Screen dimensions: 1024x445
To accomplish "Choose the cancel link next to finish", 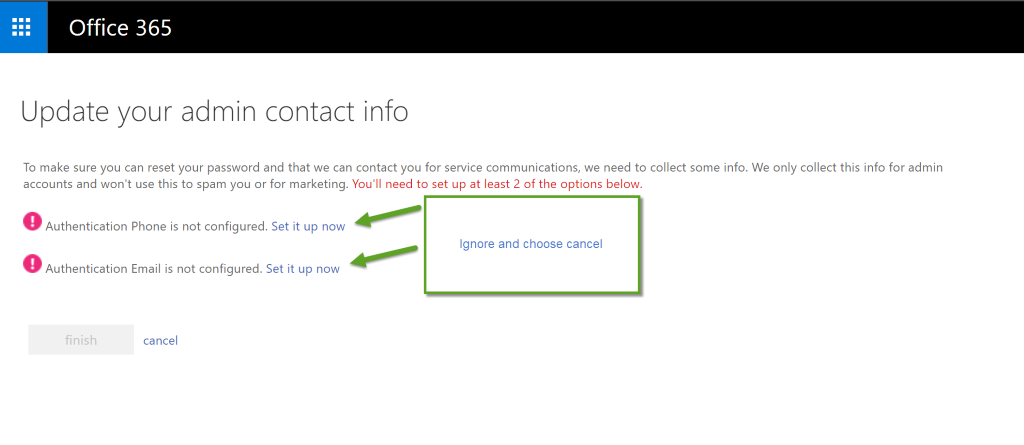I will pos(161,340).
